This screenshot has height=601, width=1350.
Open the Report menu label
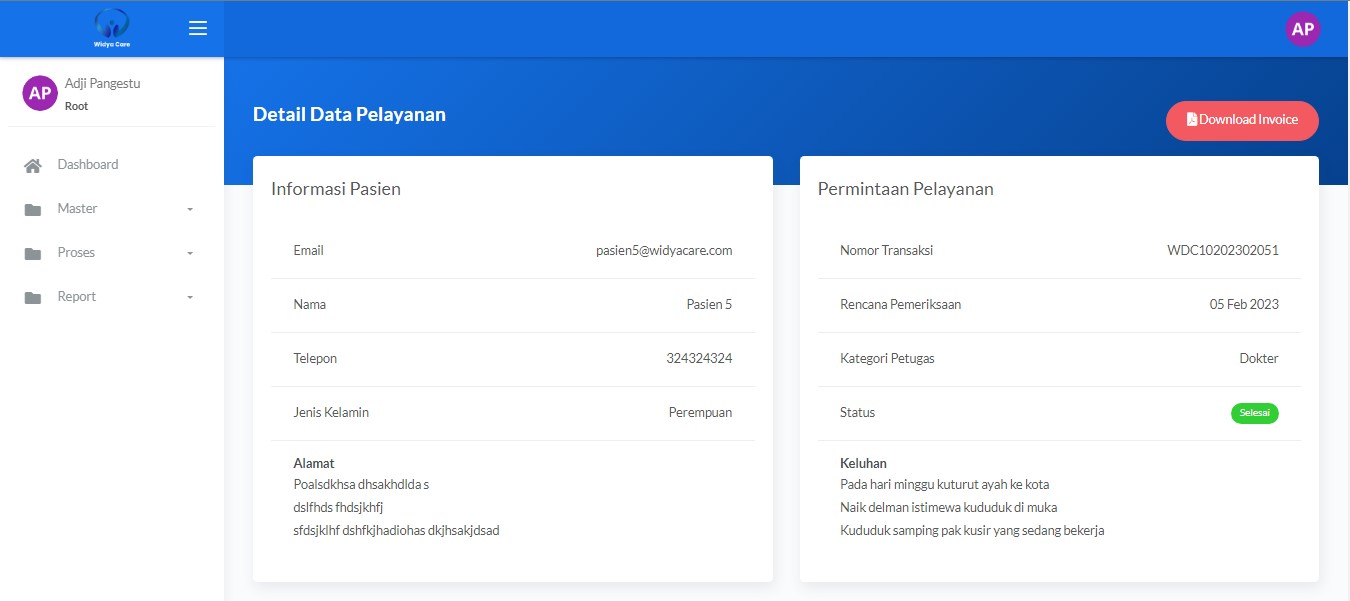click(x=77, y=296)
